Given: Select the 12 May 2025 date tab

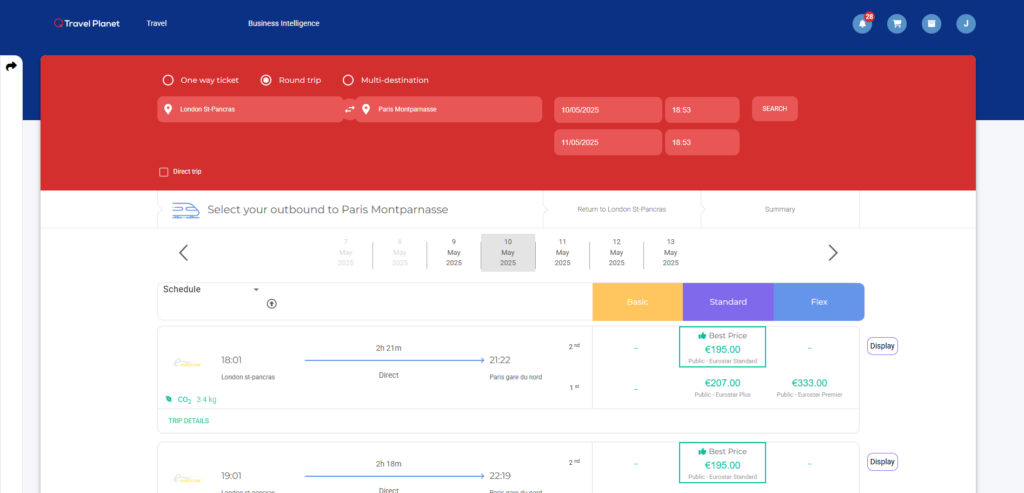Looking at the screenshot, I should (616, 252).
